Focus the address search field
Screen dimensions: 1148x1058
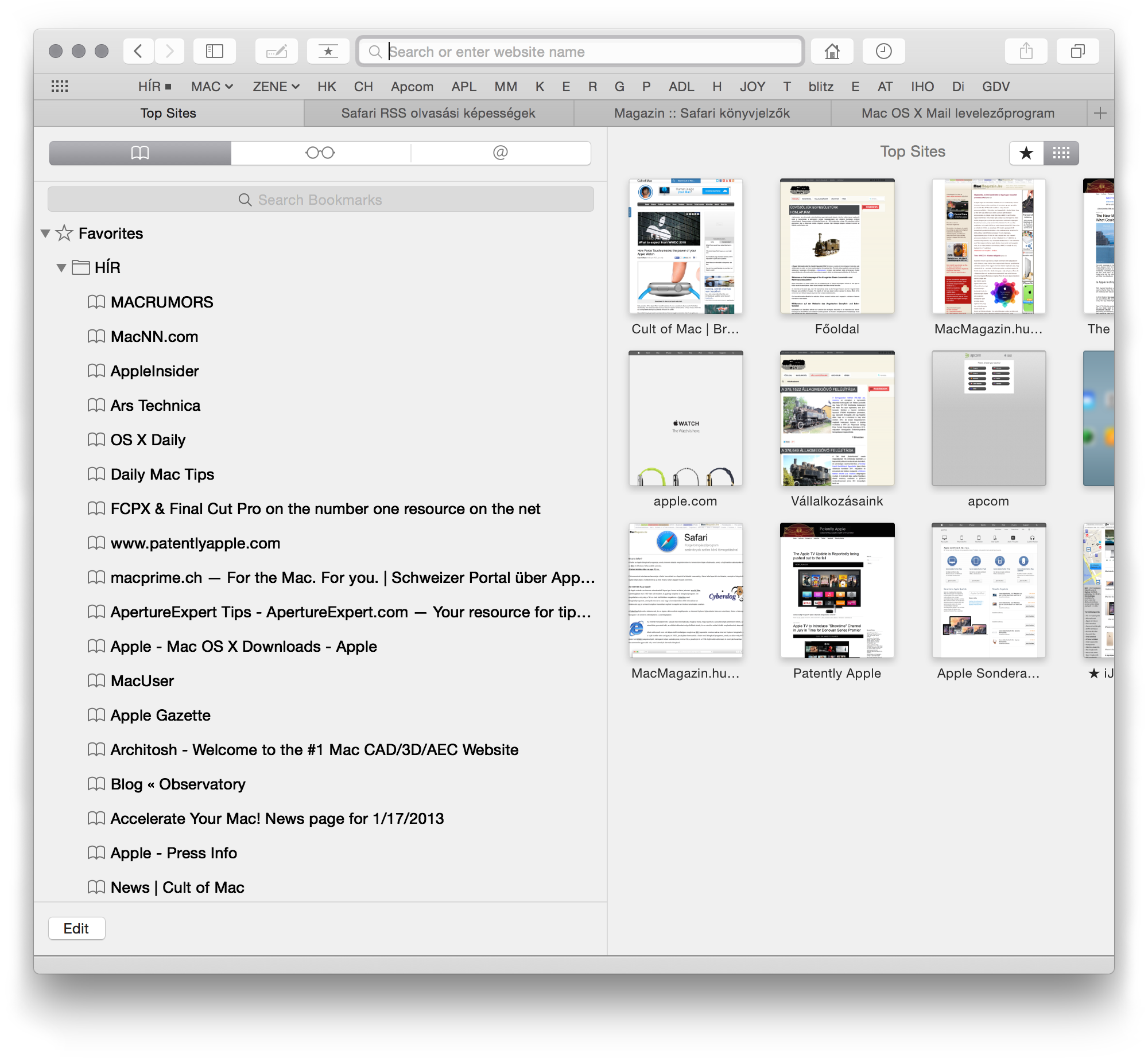(580, 52)
